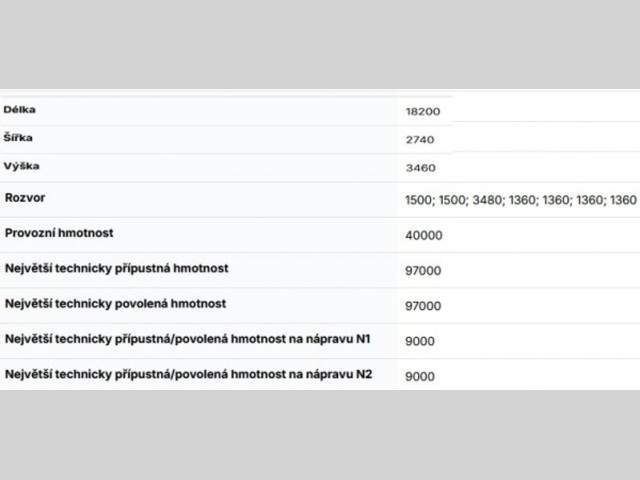Image resolution: width=640 pixels, height=480 pixels.
Task: Click the Šířka row label
Action: (x=19, y=137)
